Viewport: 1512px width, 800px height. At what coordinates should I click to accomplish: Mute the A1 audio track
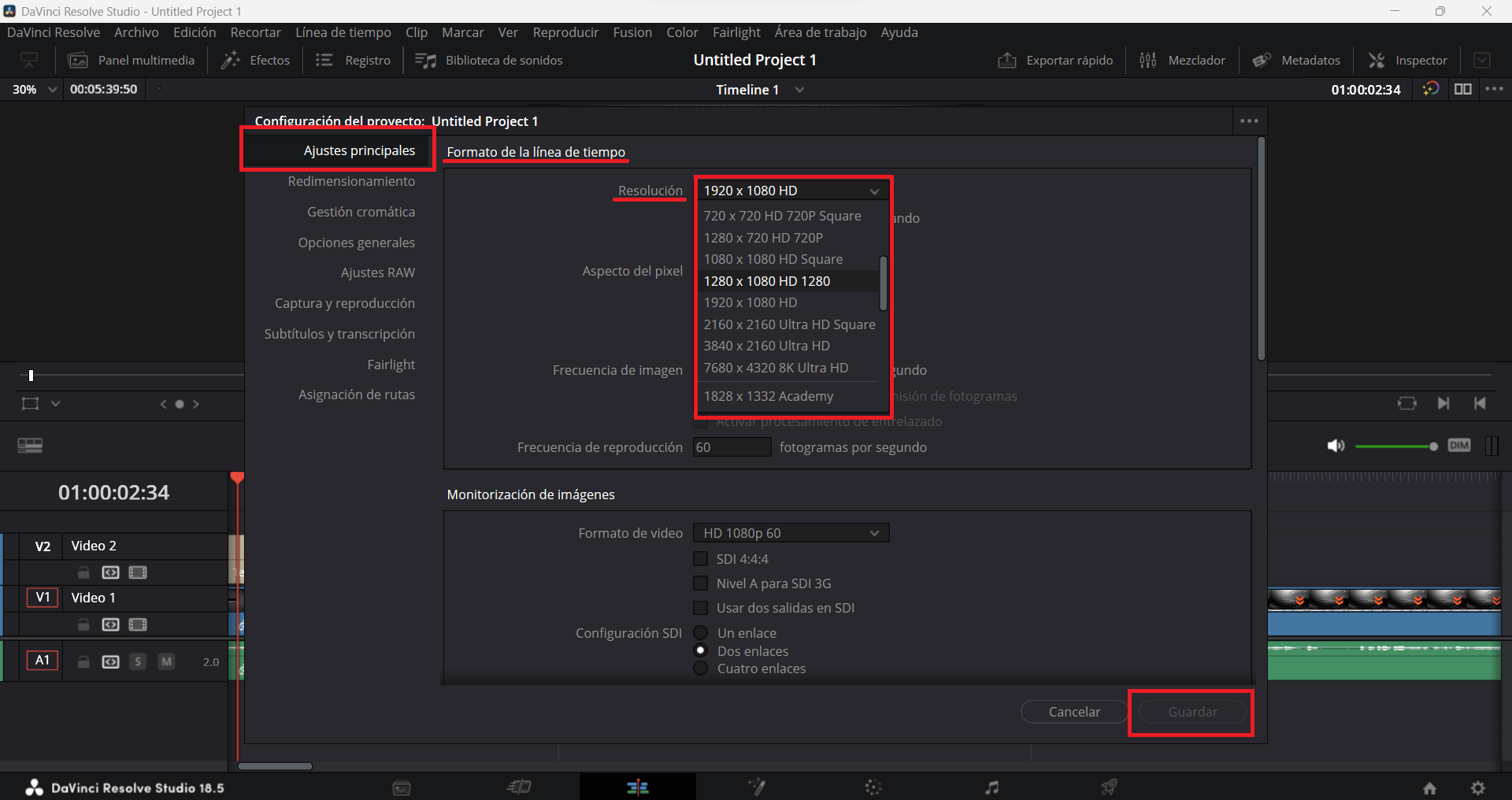[166, 661]
